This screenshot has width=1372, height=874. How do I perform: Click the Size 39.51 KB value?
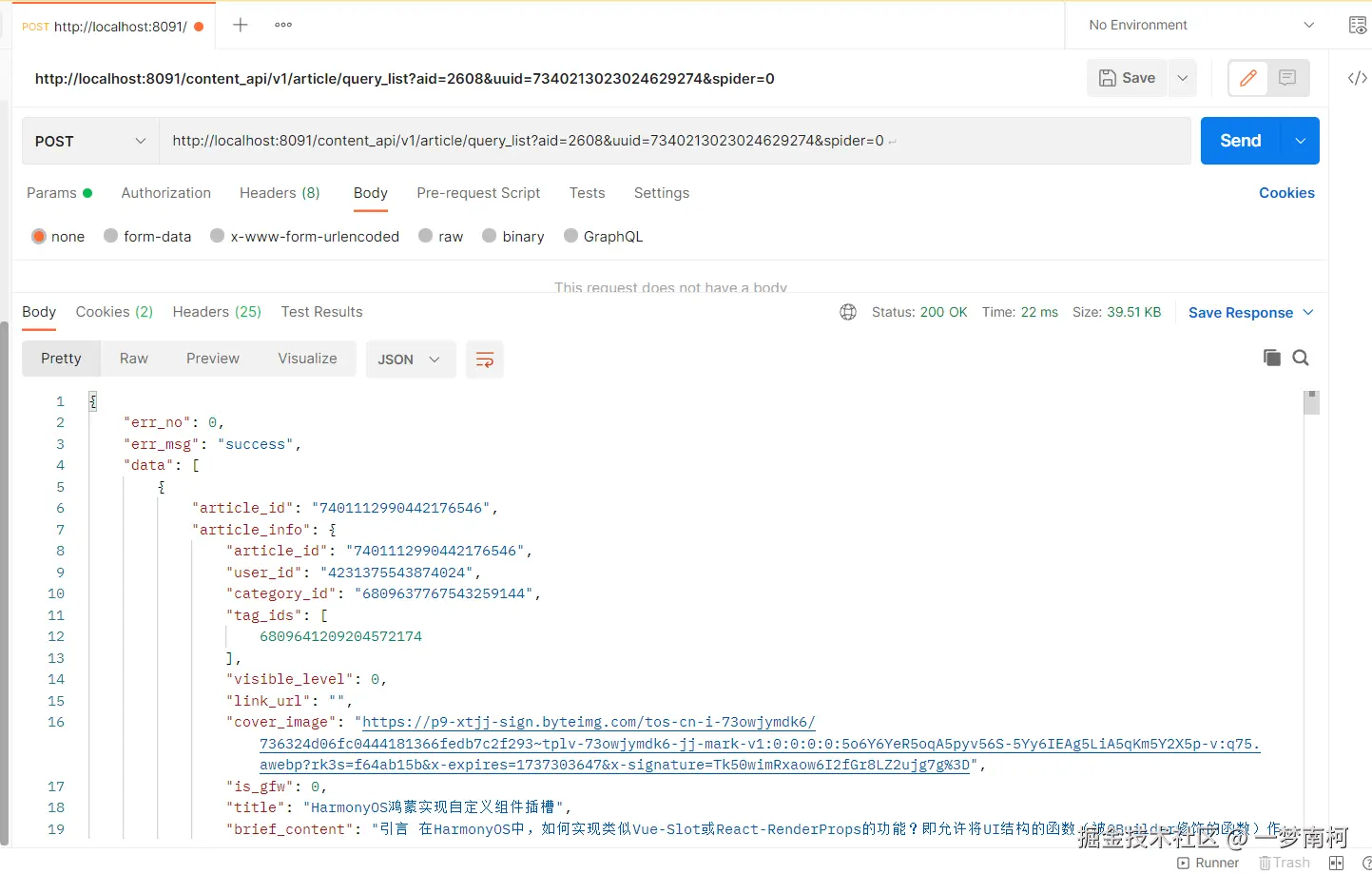click(1133, 312)
